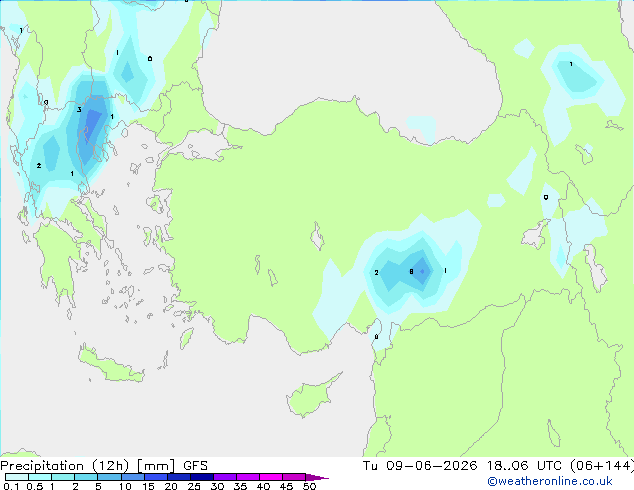634x490 pixels.
Task: Click the '2' value left of Turkey's 8
Action: click(376, 272)
